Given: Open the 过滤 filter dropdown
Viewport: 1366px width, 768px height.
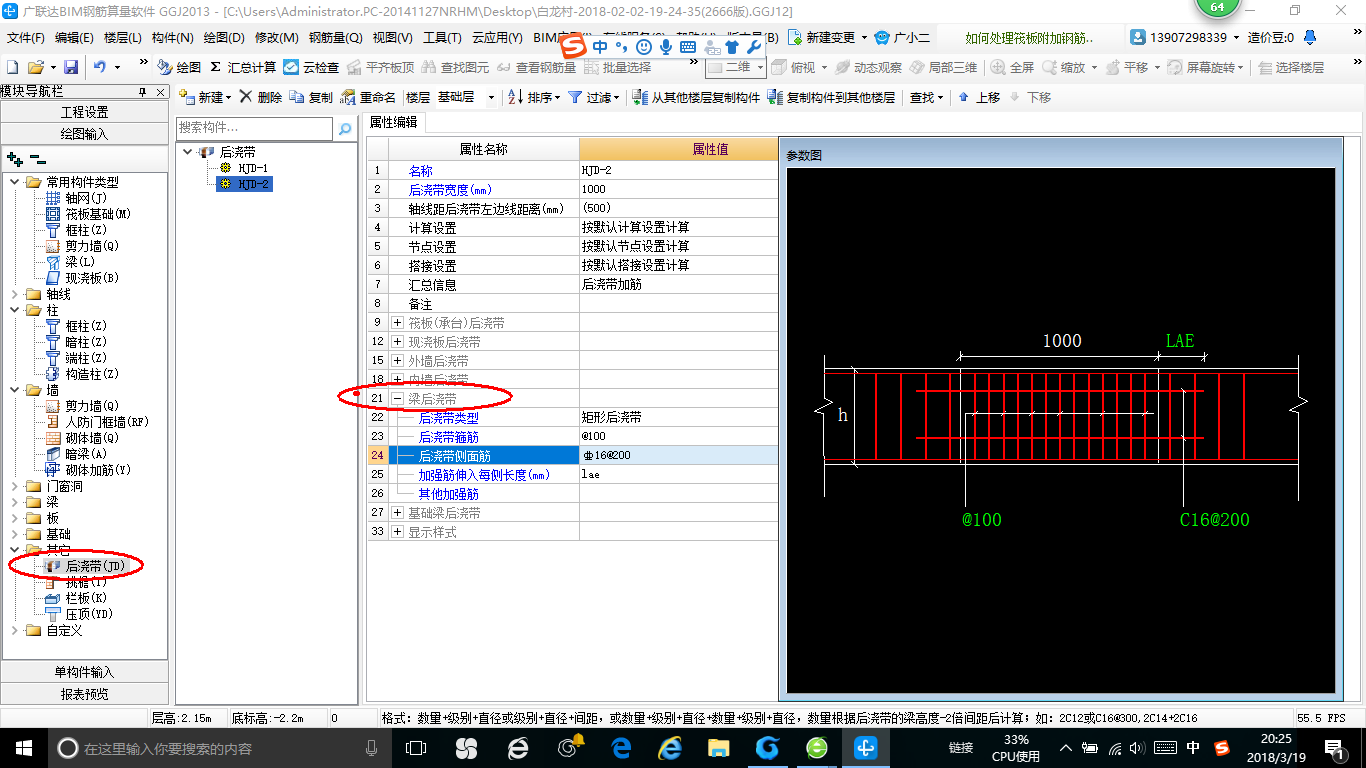Looking at the screenshot, I should point(594,97).
